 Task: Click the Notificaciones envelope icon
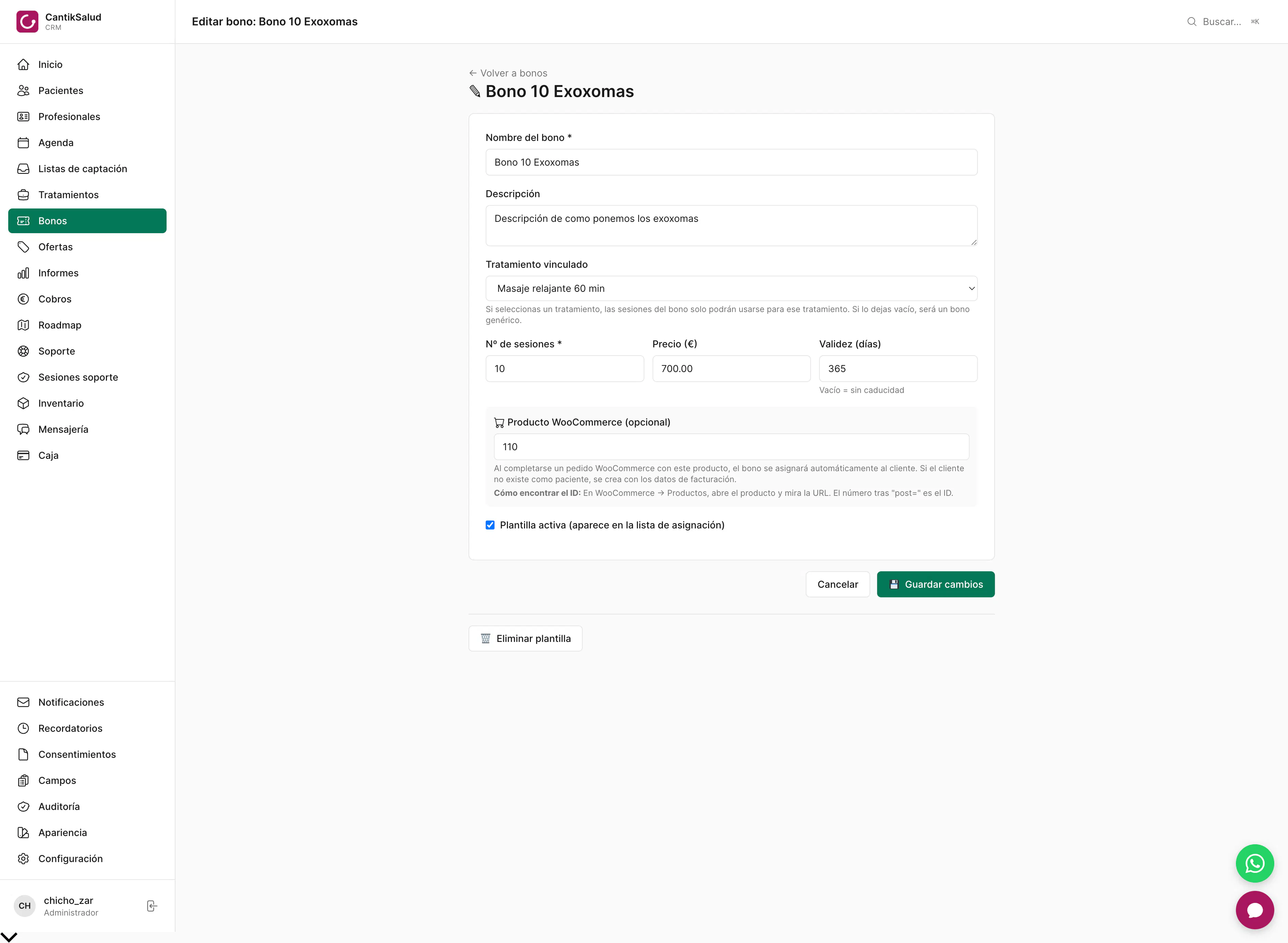[23, 702]
